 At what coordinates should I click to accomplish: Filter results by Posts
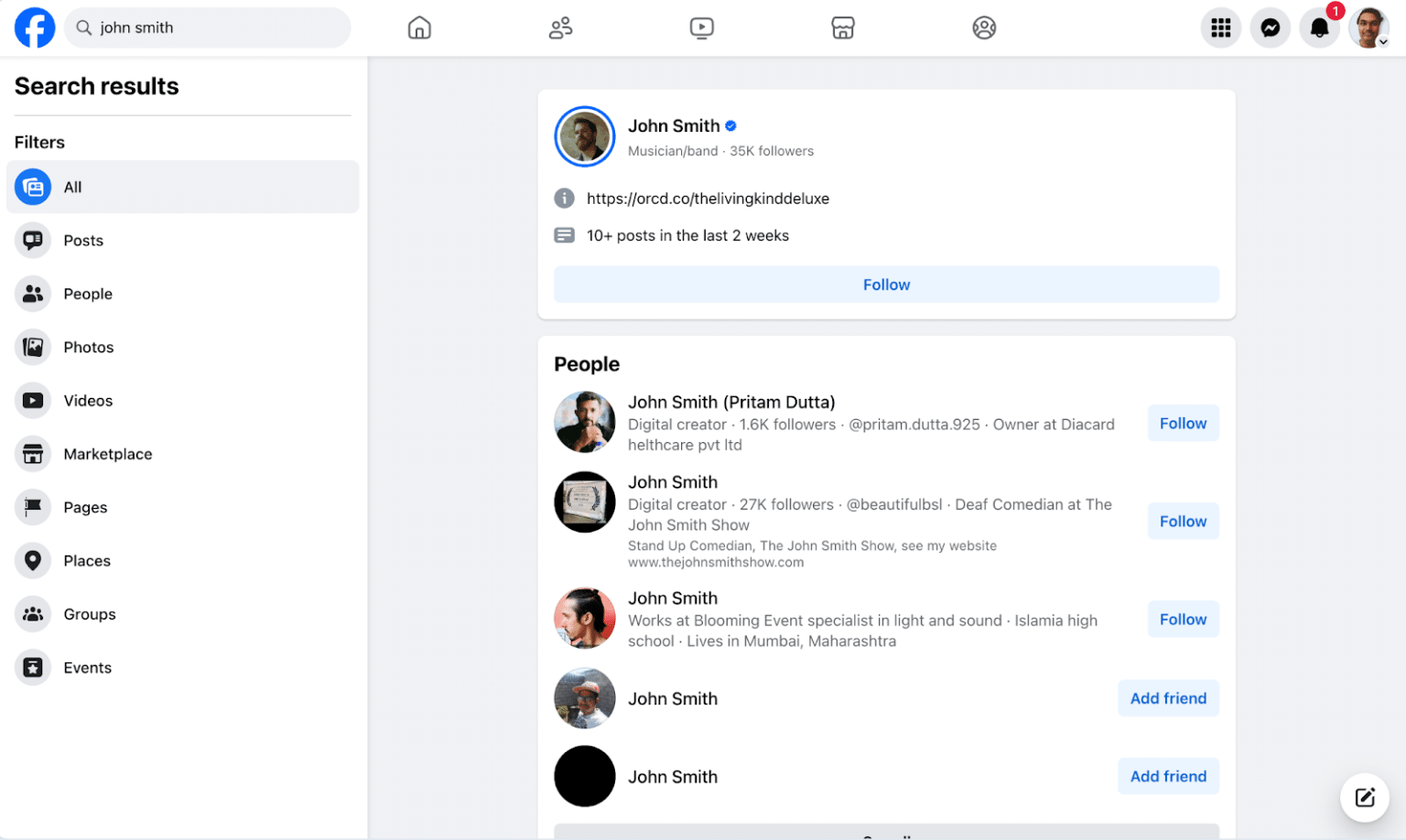pos(83,241)
